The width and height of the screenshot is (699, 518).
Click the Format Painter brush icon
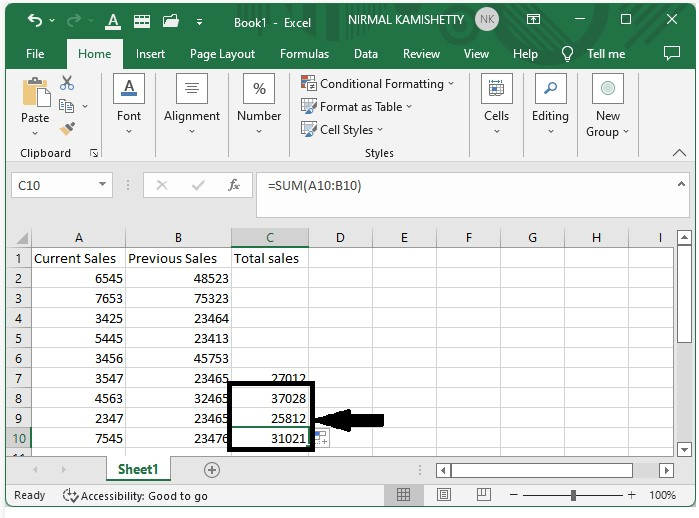point(67,129)
